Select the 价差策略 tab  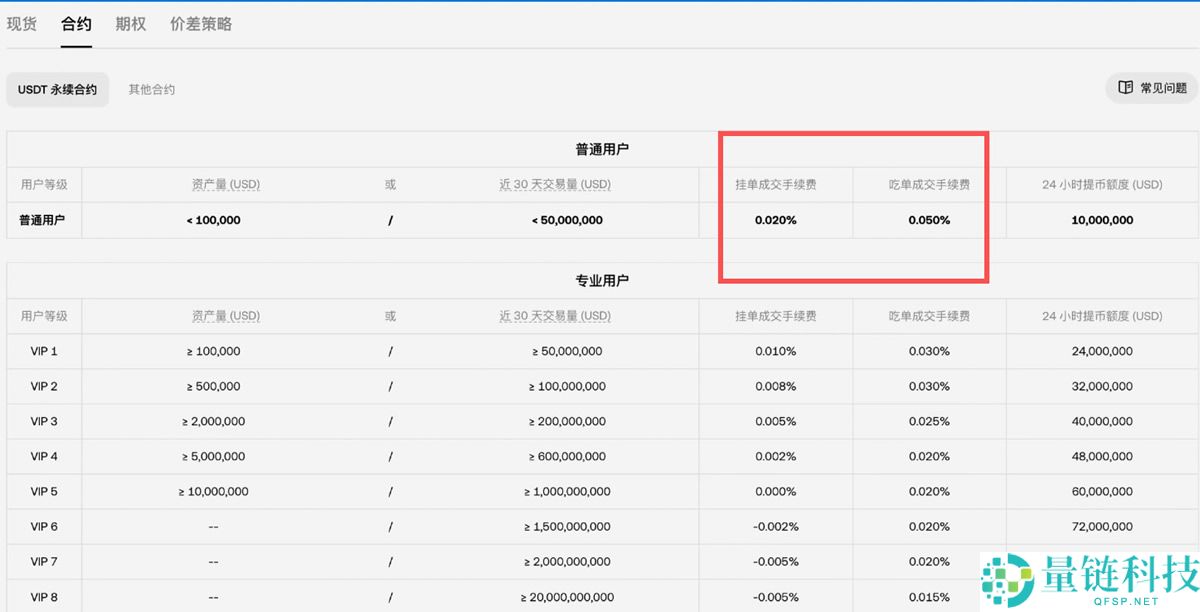pos(199,23)
